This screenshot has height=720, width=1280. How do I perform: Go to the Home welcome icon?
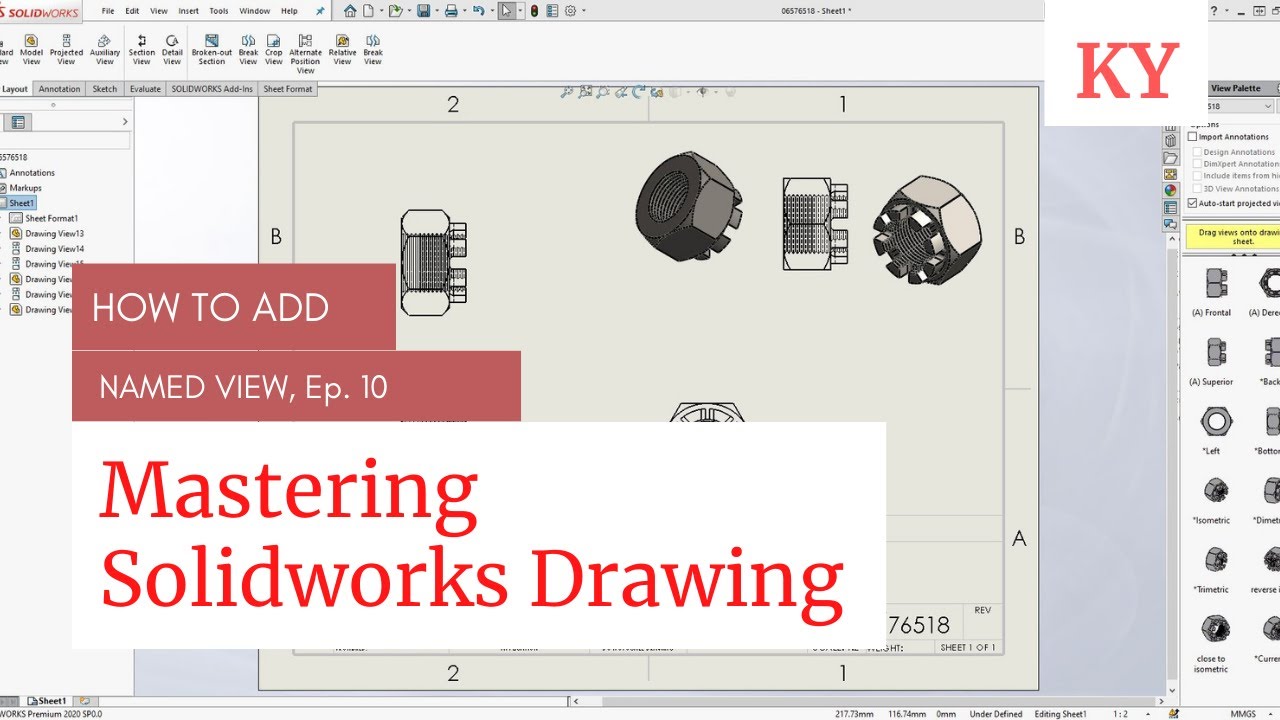(x=350, y=11)
